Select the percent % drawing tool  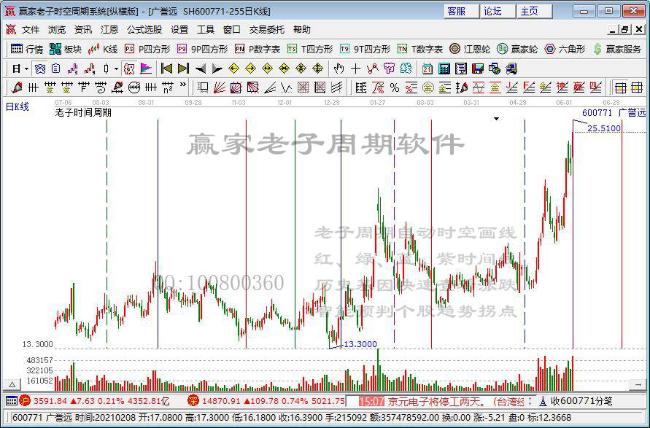coord(394,88)
